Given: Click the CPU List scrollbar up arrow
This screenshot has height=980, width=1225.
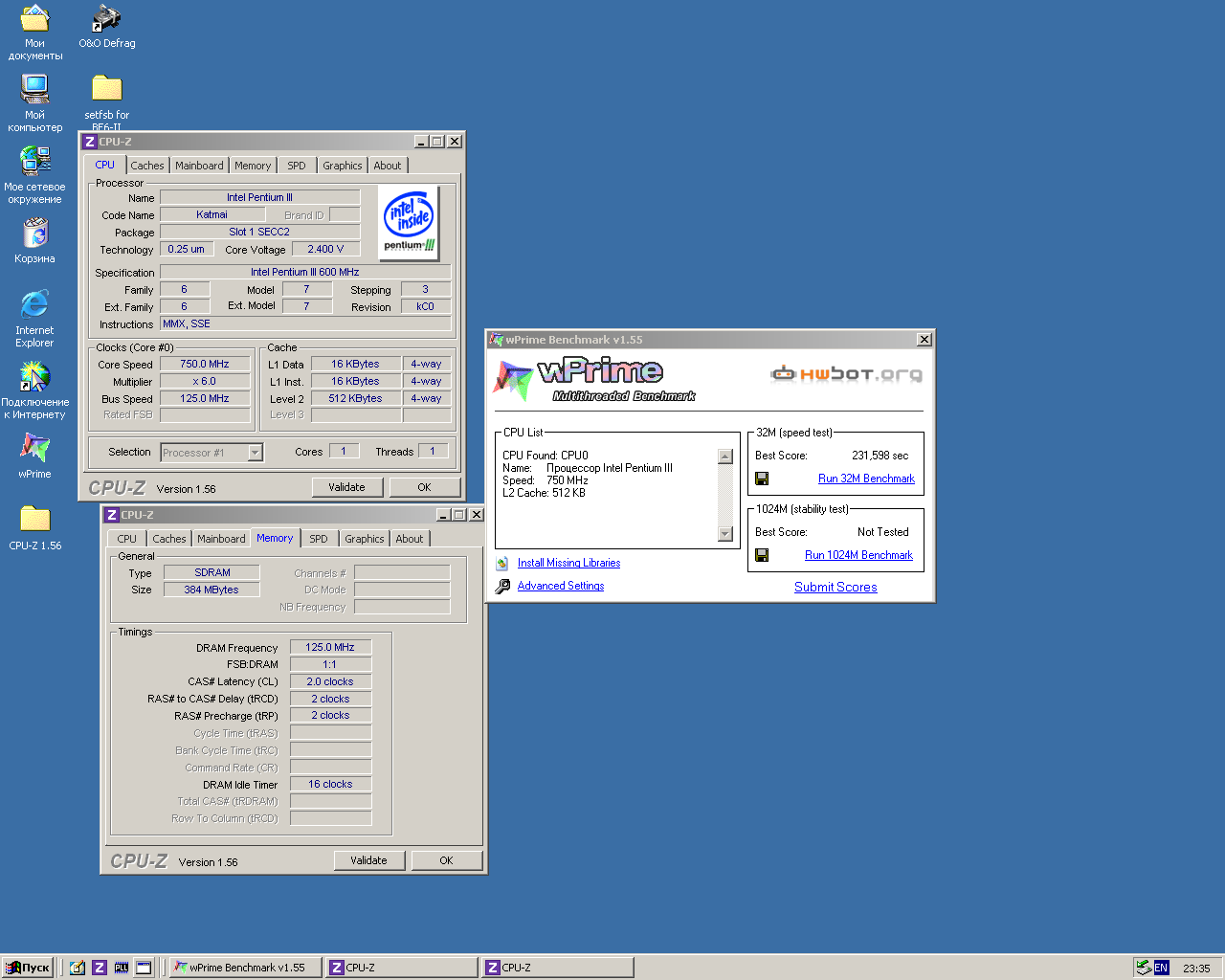Looking at the screenshot, I should click(x=725, y=457).
